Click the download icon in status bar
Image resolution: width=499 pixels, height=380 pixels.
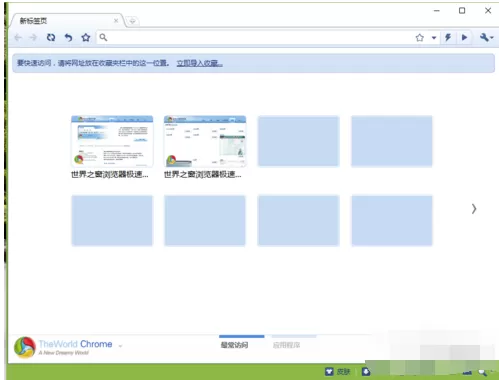[366, 371]
